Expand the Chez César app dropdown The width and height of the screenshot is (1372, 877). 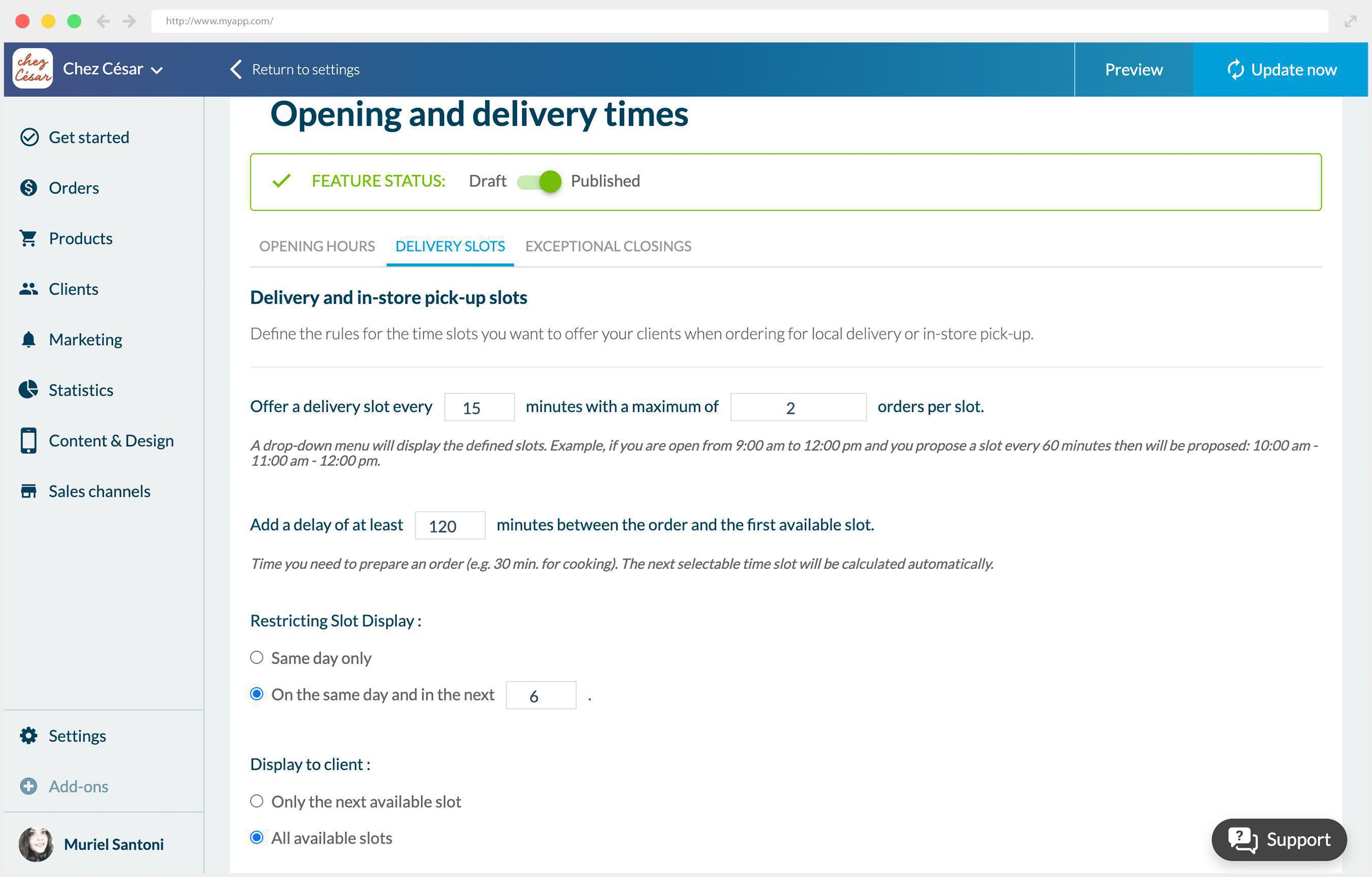tap(157, 70)
